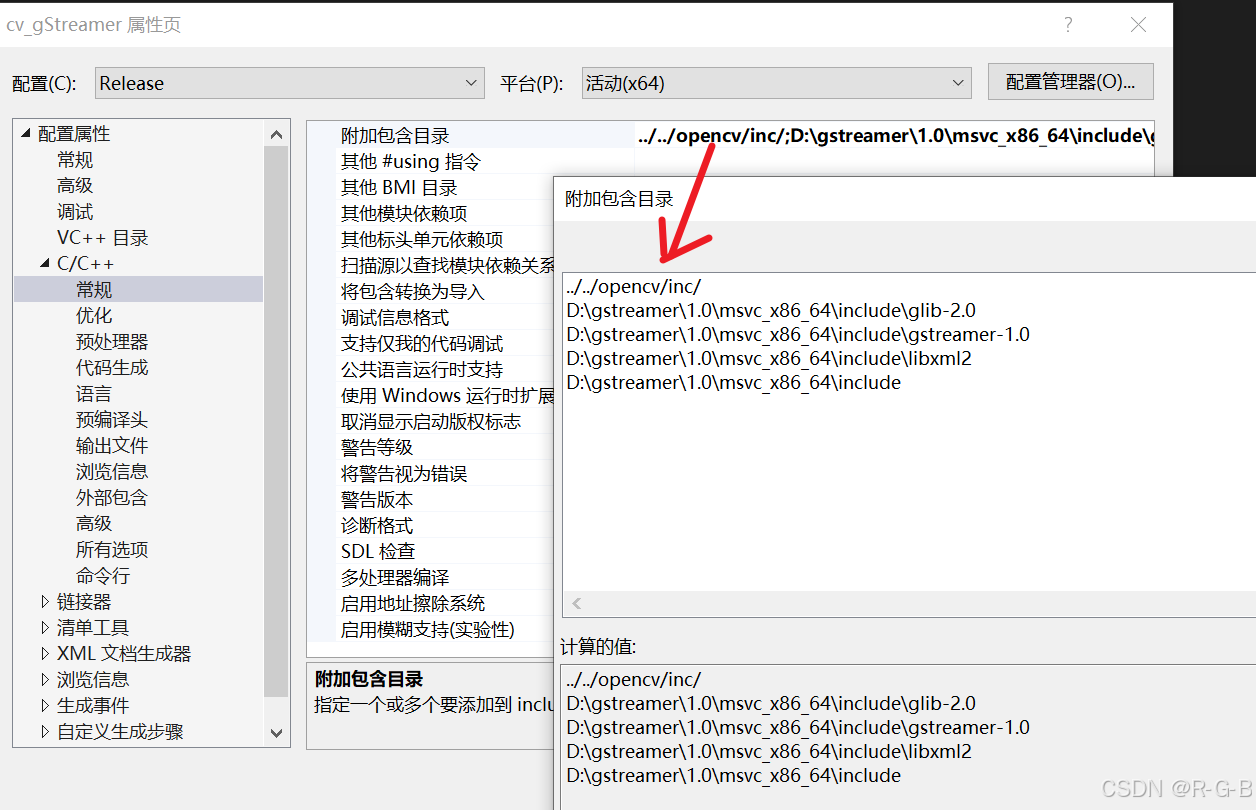Select 高级 under 配置属性
The height and width of the screenshot is (810, 1256).
(x=75, y=186)
